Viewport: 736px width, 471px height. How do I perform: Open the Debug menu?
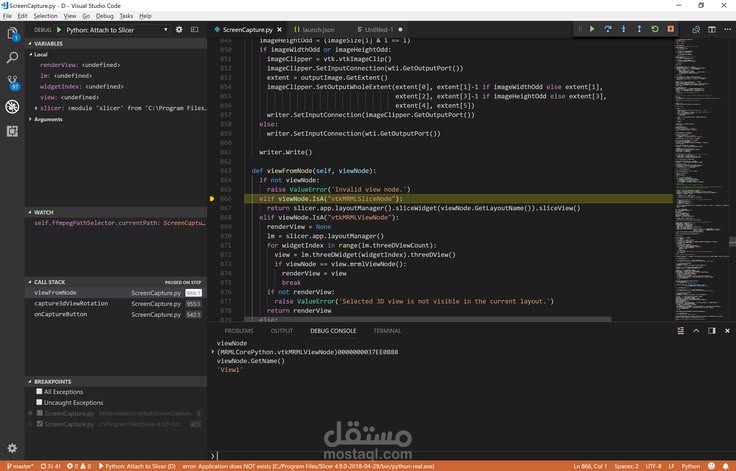point(105,16)
